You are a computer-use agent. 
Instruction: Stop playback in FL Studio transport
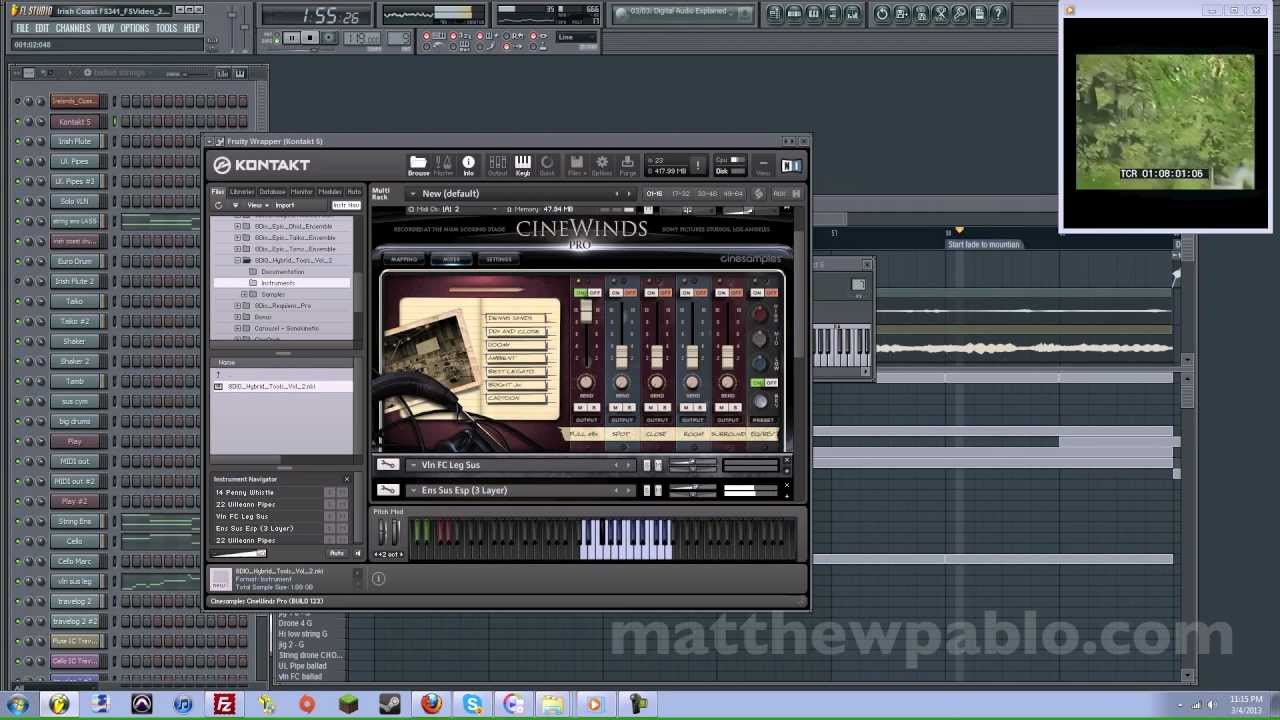coord(309,38)
